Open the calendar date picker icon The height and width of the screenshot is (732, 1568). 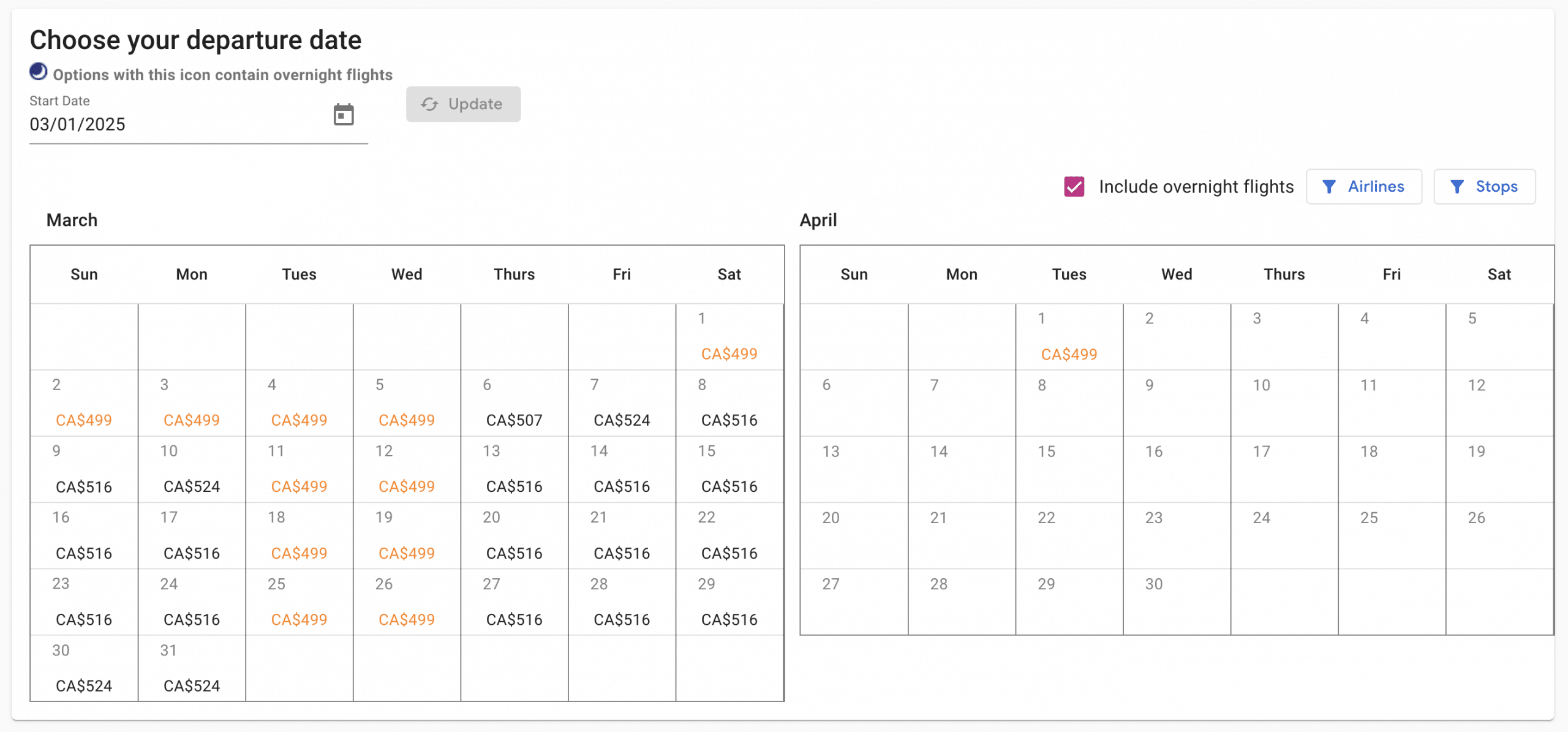click(344, 115)
